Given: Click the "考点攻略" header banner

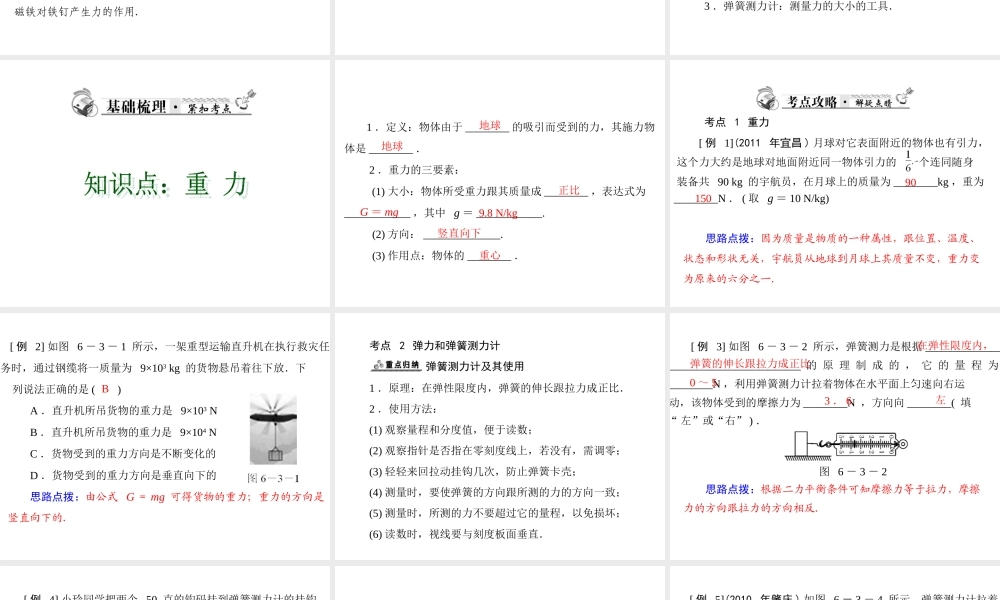Looking at the screenshot, I should (835, 99).
